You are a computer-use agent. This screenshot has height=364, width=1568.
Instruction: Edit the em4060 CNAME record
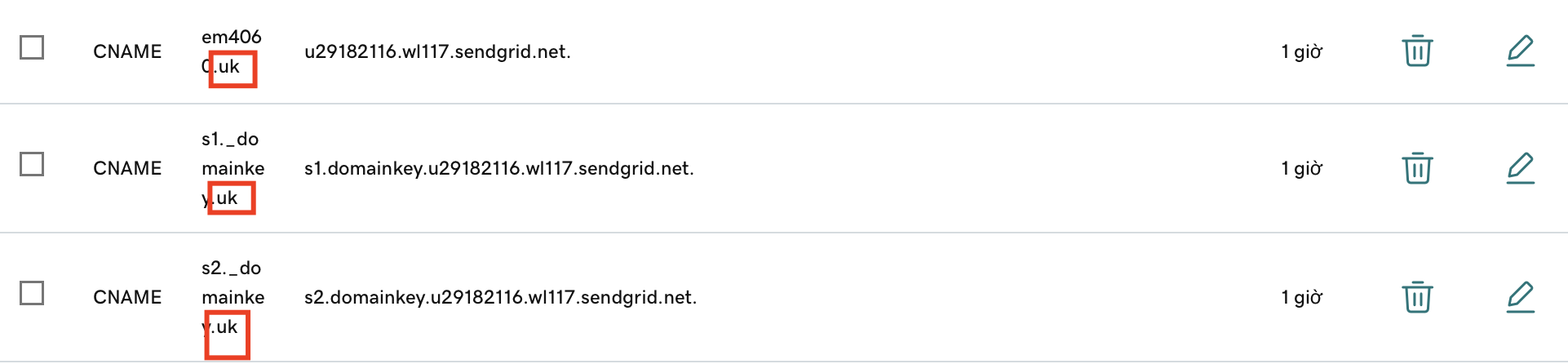pos(1520,51)
